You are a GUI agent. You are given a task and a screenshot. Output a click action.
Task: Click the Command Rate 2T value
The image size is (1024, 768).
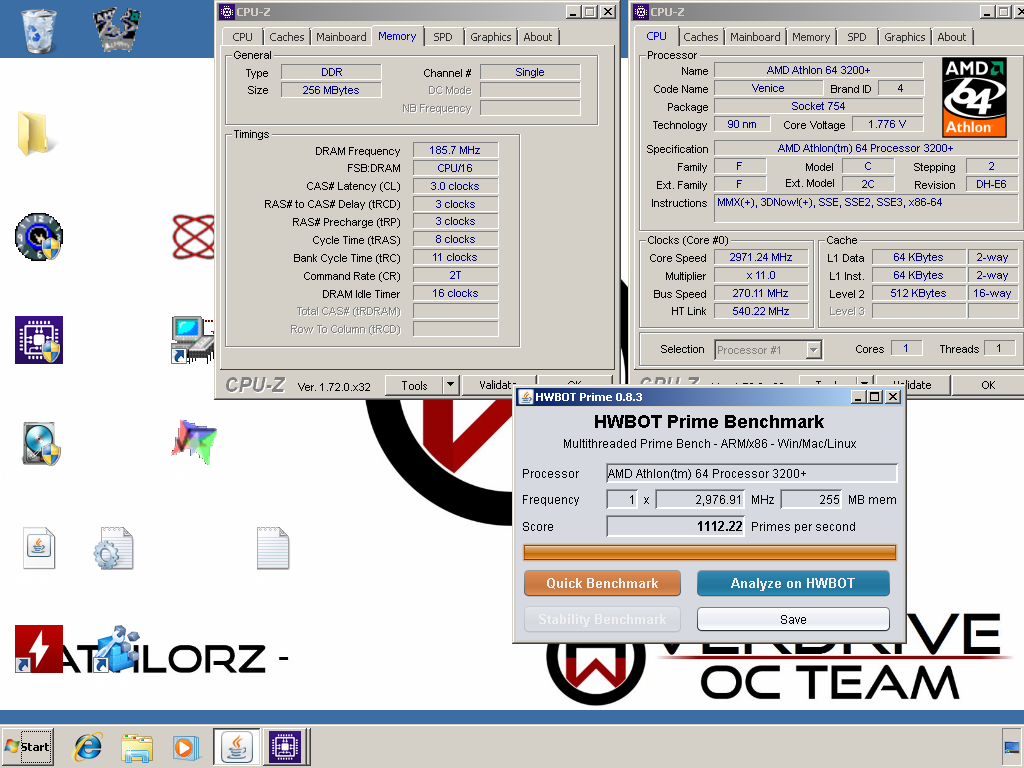coord(455,276)
